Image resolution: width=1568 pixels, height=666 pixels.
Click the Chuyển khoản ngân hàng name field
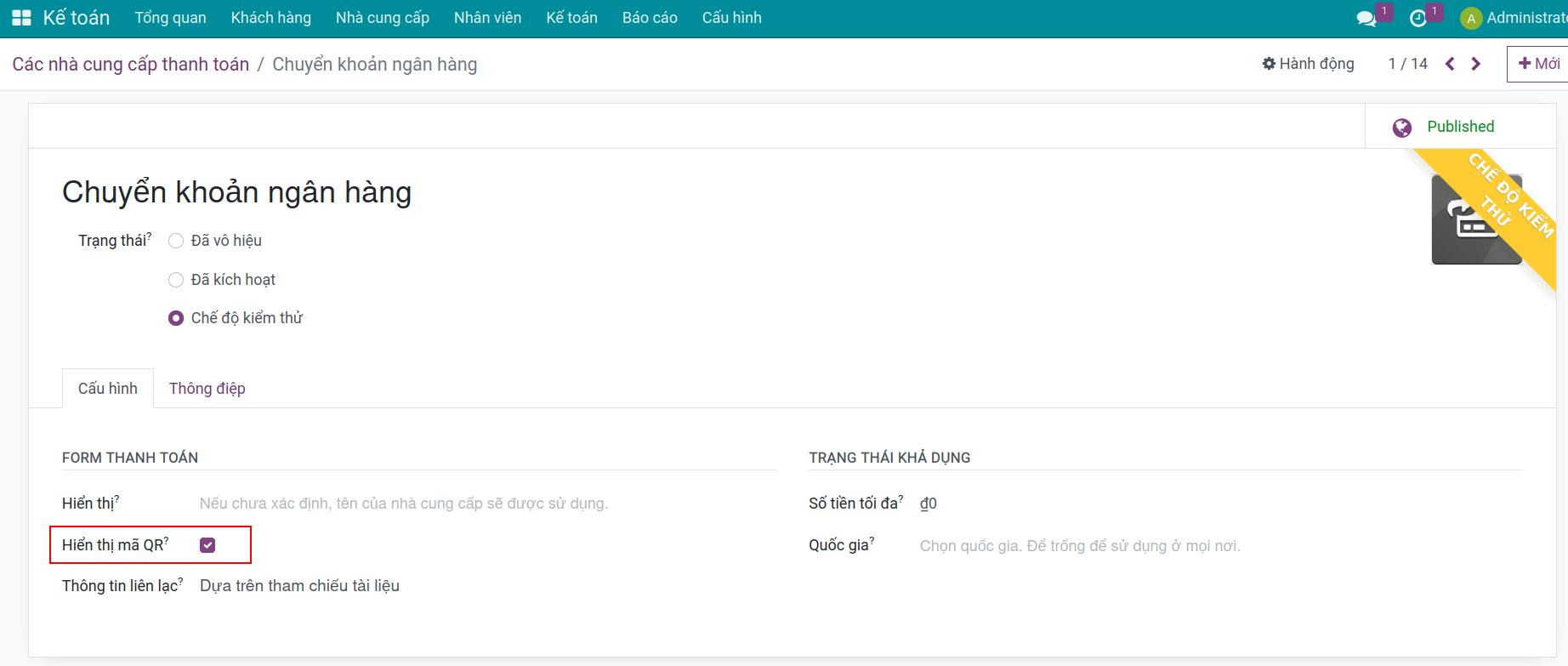[237, 192]
